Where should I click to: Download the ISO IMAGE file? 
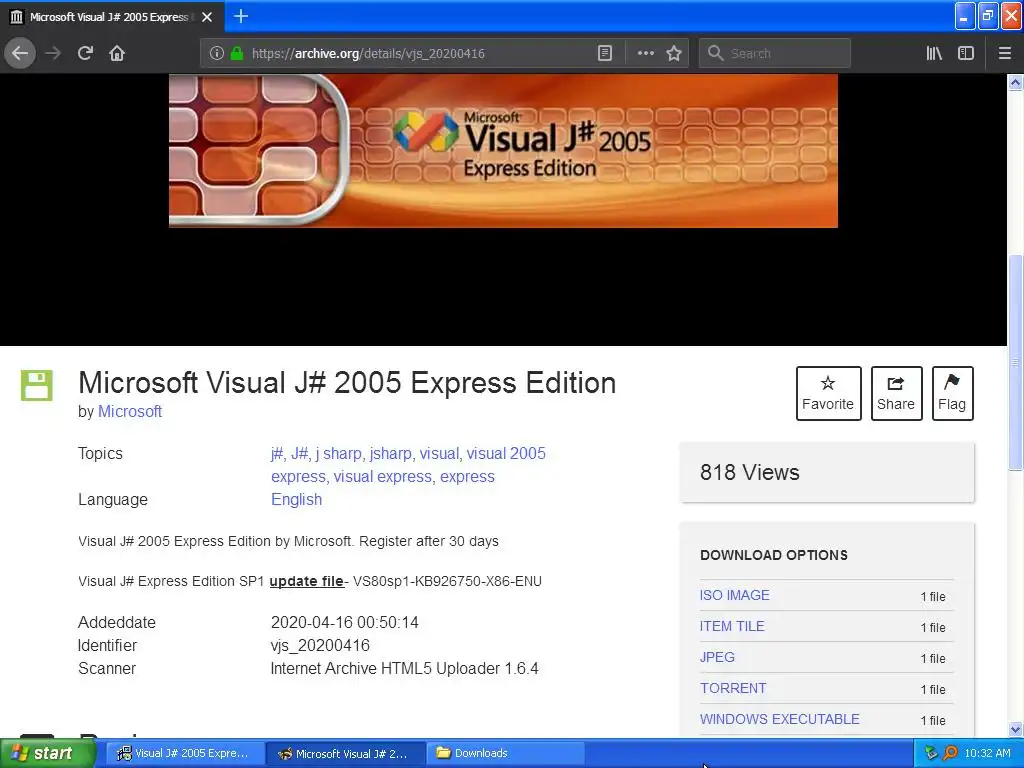(735, 595)
